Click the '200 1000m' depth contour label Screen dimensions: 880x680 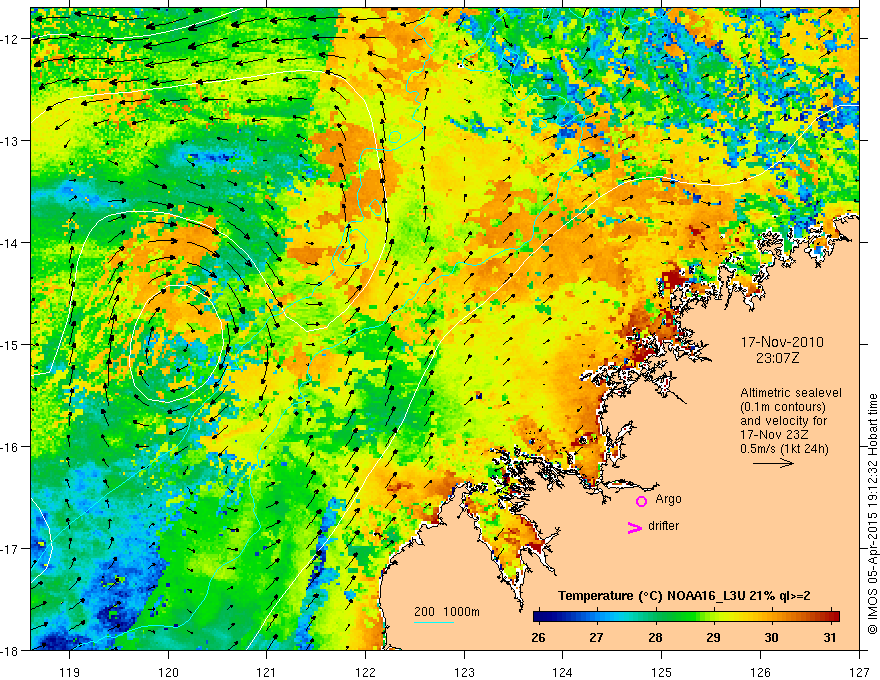tap(447, 612)
